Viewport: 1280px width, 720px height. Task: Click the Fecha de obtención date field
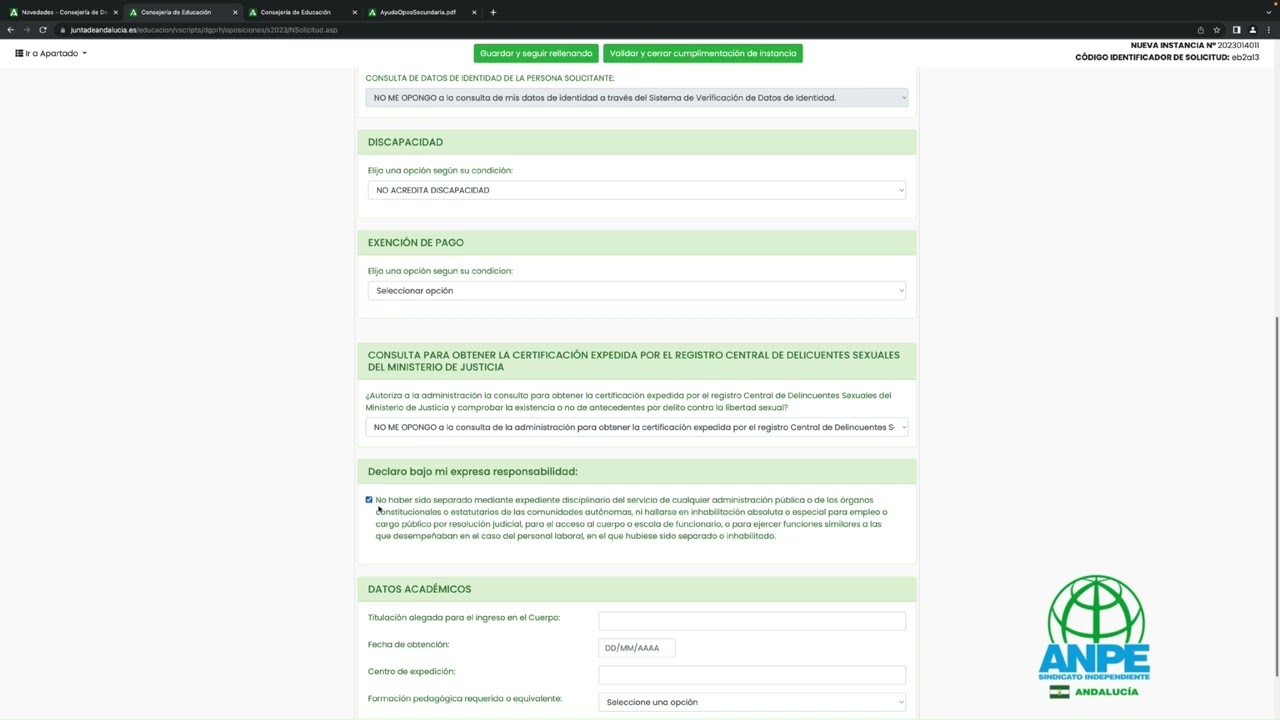637,648
